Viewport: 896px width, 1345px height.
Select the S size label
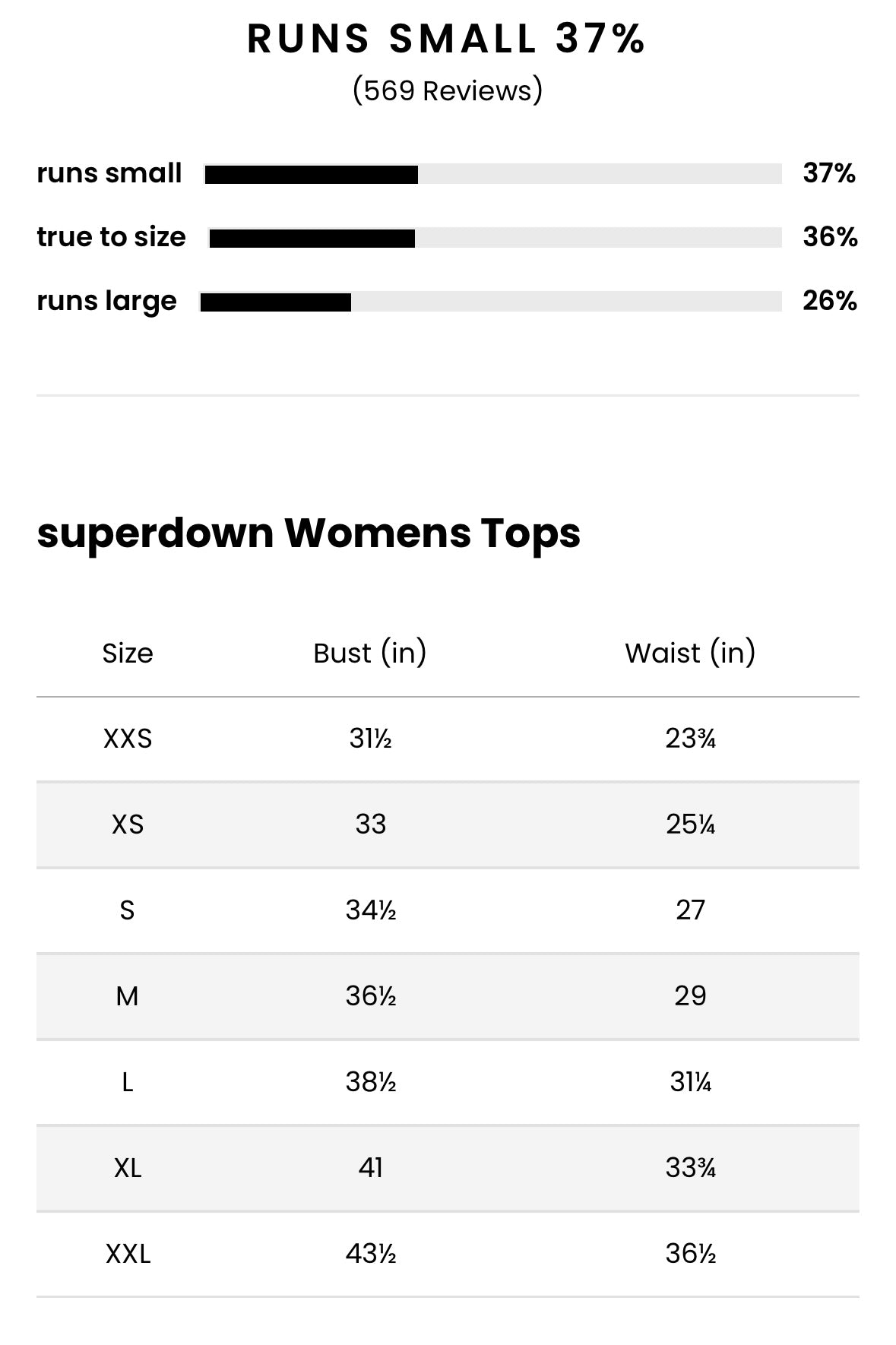pos(128,910)
